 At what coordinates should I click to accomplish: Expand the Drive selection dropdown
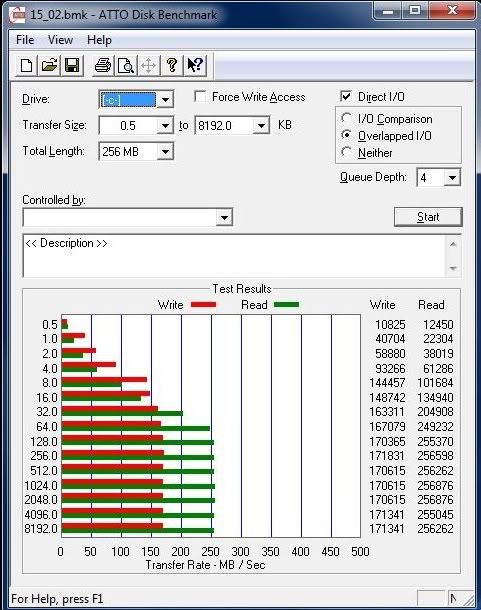click(x=165, y=100)
